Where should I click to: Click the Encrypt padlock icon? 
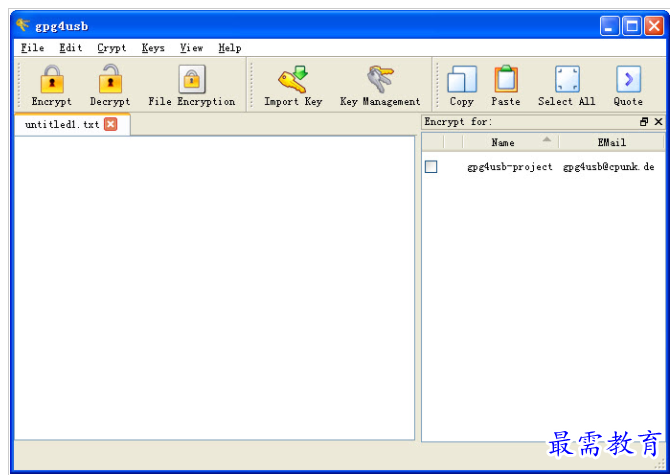click(52, 79)
